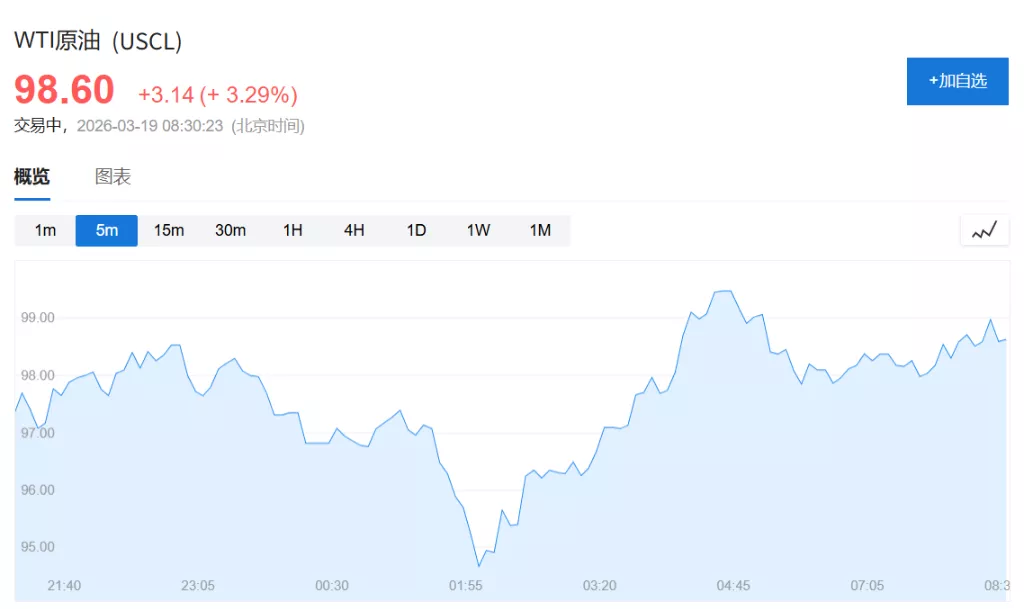Select the 5m time interval
Viewport: 1024px width, 609px height.
pos(107,231)
